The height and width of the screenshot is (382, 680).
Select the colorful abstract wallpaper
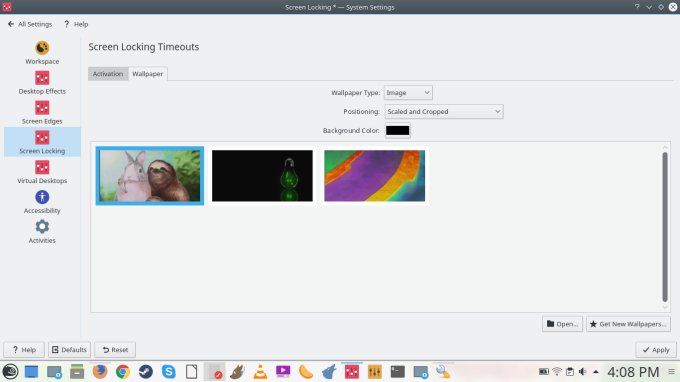point(374,176)
